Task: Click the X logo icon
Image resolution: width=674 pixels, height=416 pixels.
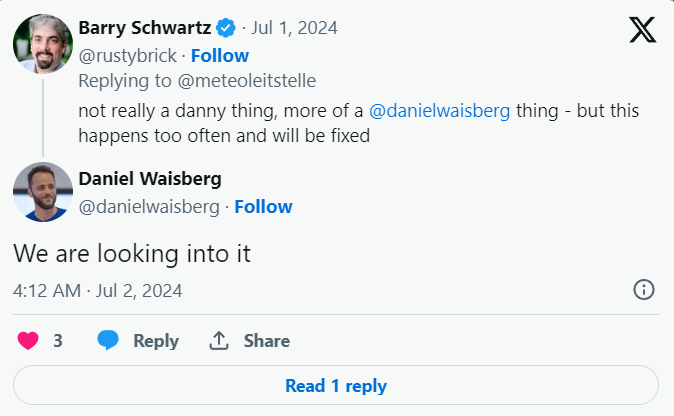Action: point(643,30)
